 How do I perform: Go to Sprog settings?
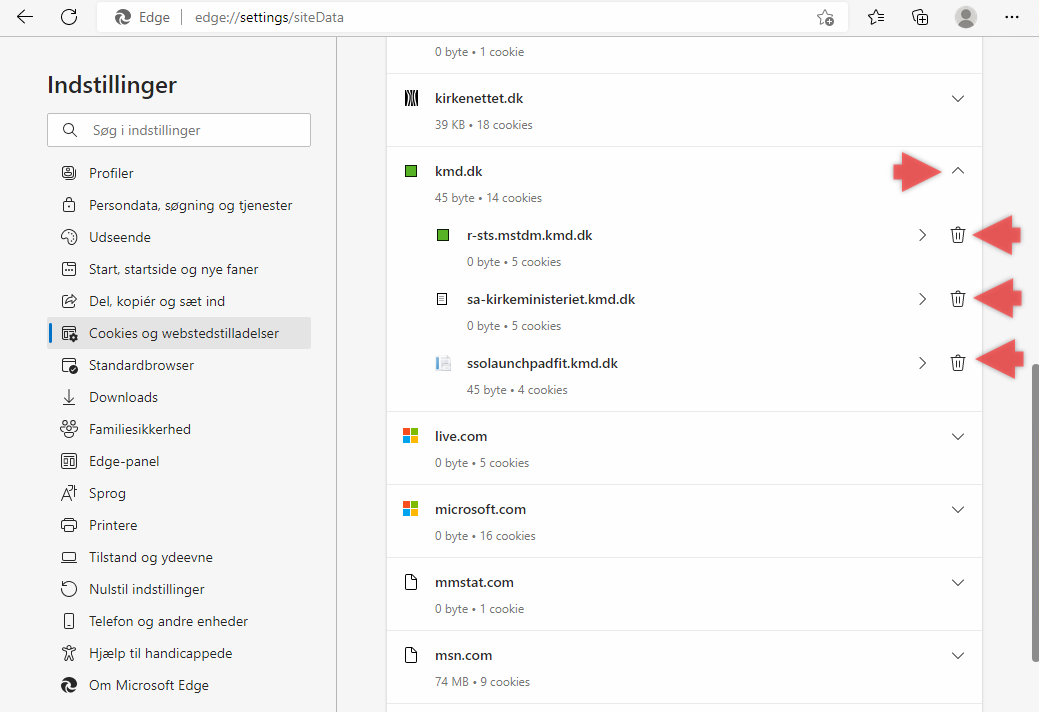(x=179, y=493)
